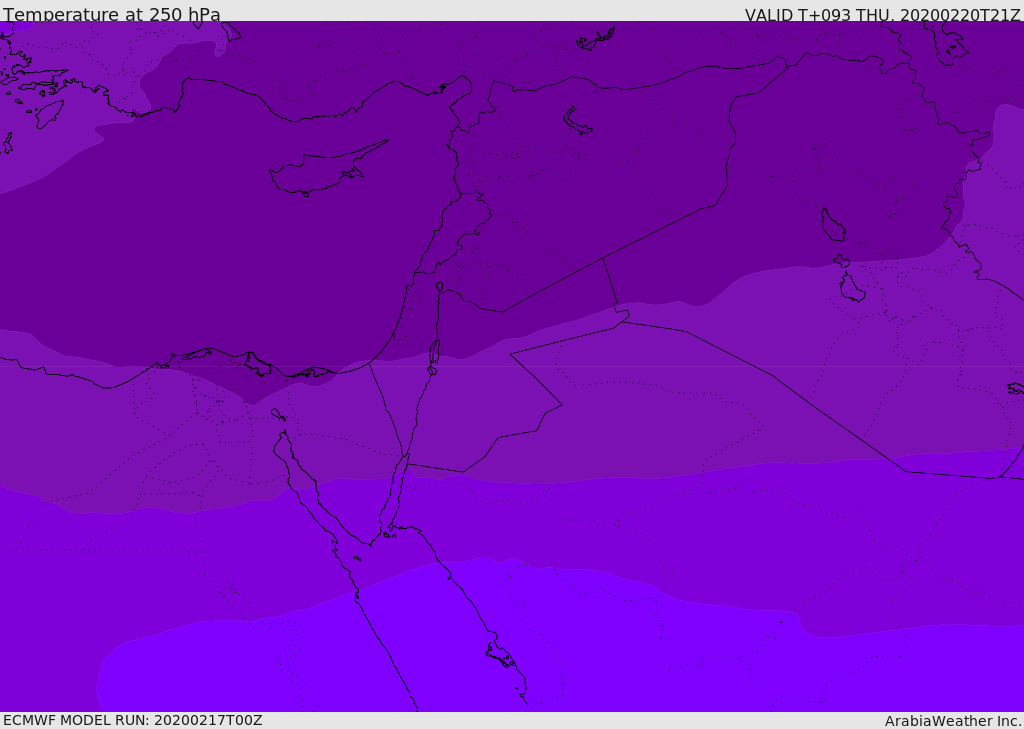
Task: Click the 'ECMWF MODEL RUN: 20200217T00Z' label
Action: click(x=133, y=720)
